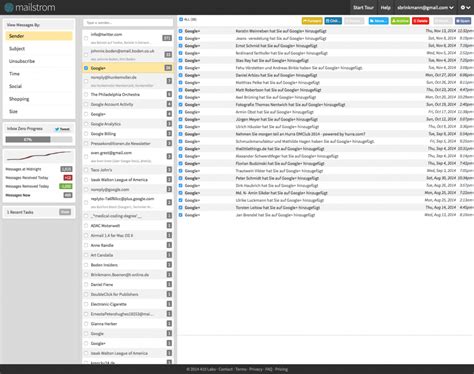Open the Florian Budzinski Google+ message
The height and width of the screenshot is (374, 474).
326,164
